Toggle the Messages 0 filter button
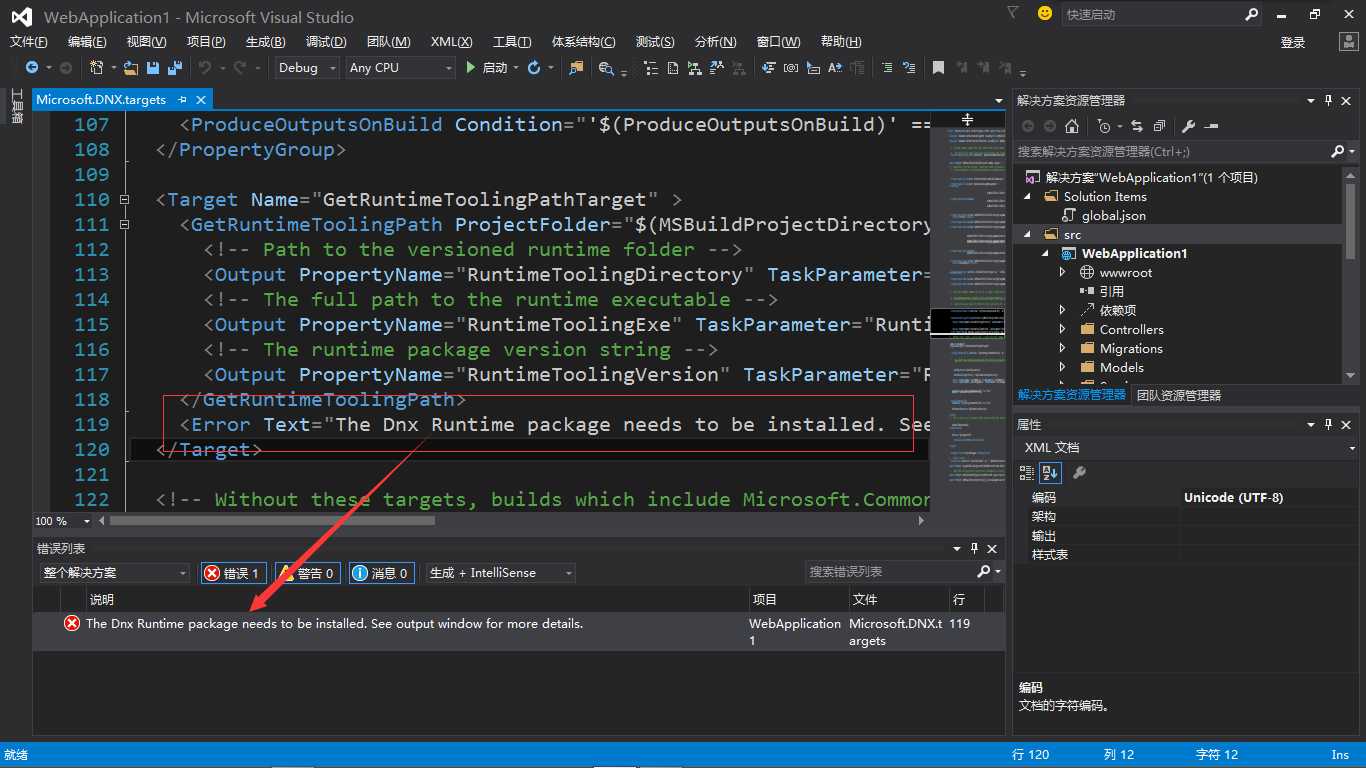This screenshot has width=1366, height=768. click(382, 573)
